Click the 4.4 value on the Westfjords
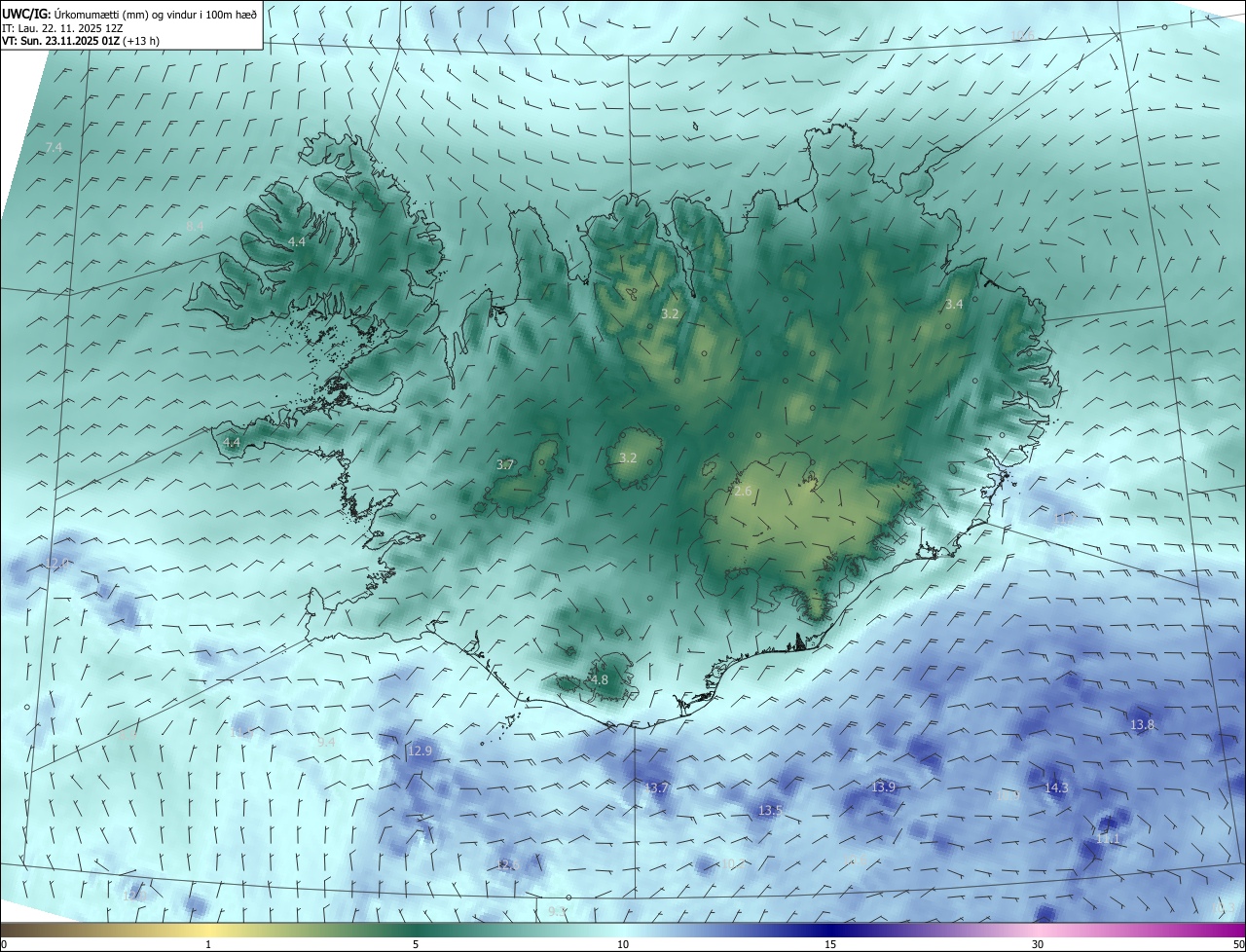Screen dimensions: 1246x952 297,241
